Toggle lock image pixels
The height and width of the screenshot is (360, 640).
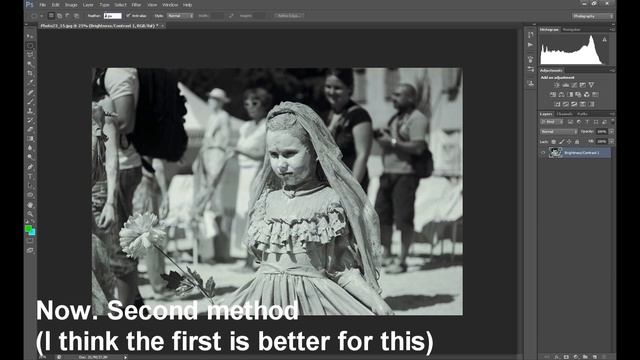[562, 141]
